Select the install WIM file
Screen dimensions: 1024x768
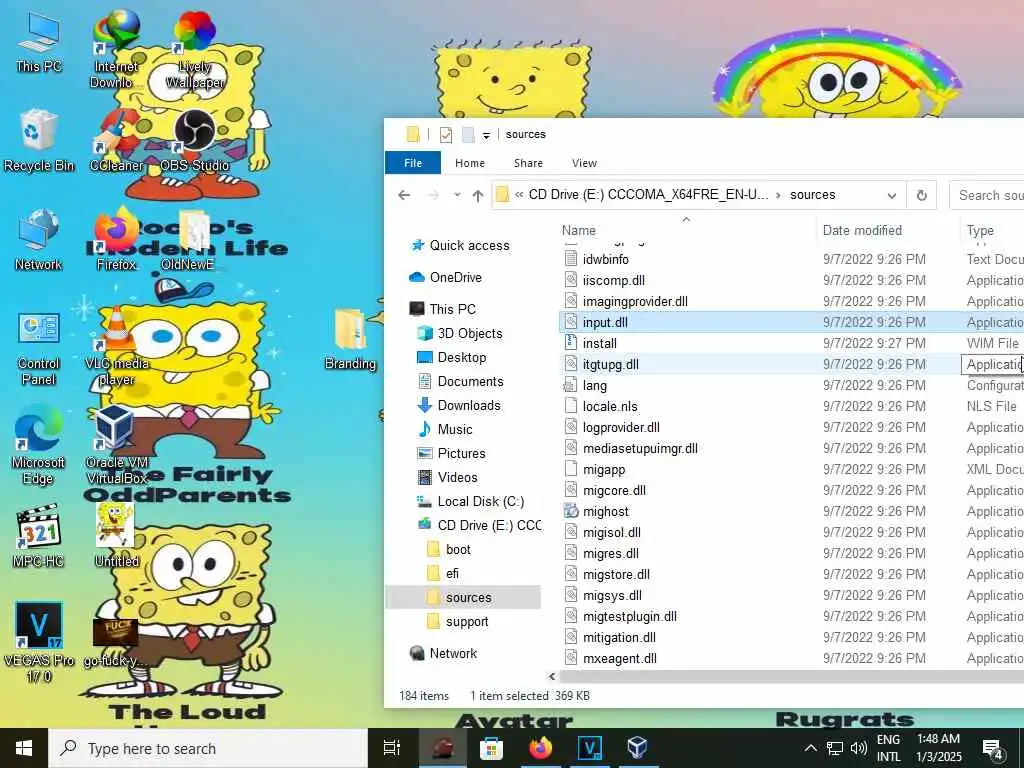[x=792, y=344]
